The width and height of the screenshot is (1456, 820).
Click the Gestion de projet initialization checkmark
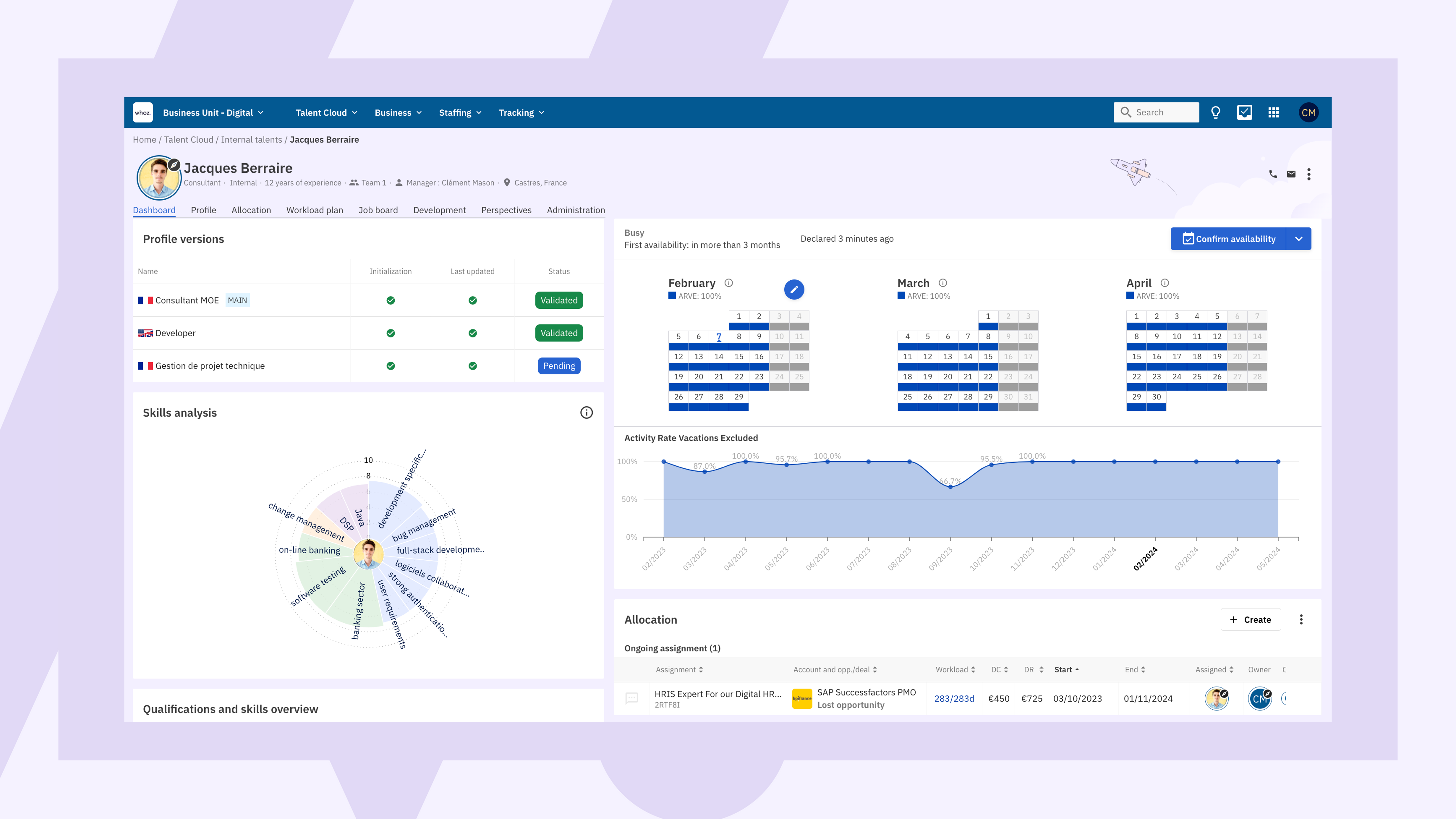(390, 366)
